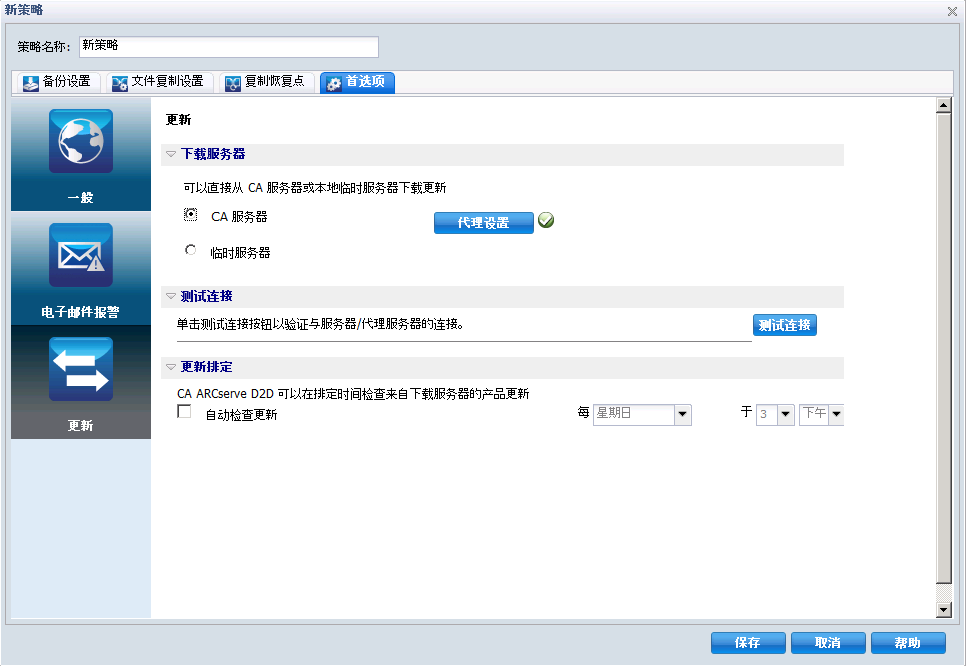Image resolution: width=966 pixels, height=666 pixels.
Task: Select the CA 服务器 radio button
Action: 190,214
